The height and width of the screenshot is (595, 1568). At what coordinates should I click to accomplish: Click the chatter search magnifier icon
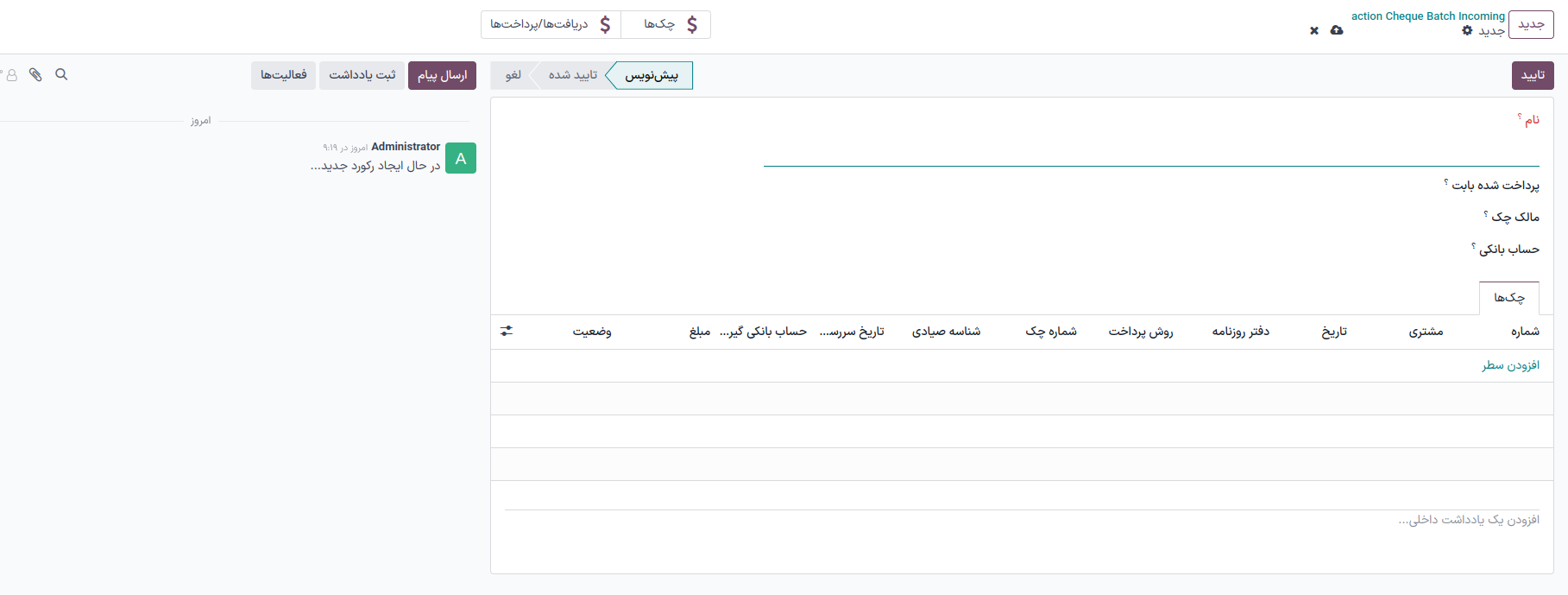click(x=61, y=74)
